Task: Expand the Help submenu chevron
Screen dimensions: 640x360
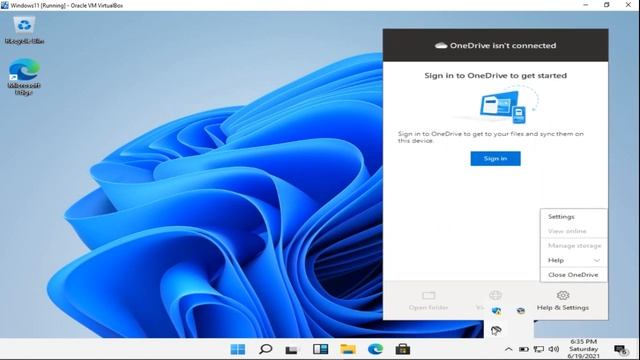Action: point(597,260)
